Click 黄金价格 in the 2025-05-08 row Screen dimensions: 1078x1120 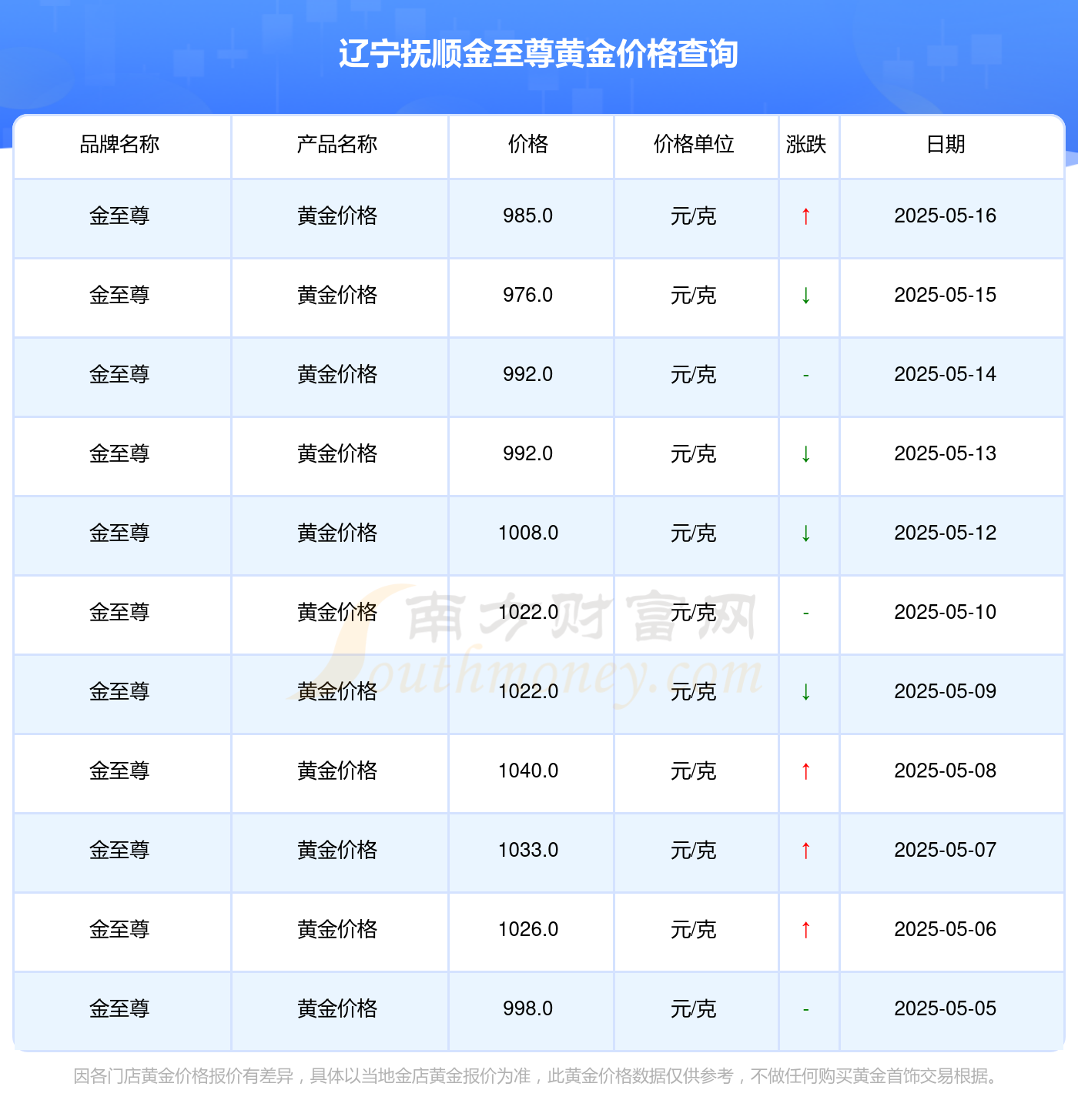(x=337, y=771)
